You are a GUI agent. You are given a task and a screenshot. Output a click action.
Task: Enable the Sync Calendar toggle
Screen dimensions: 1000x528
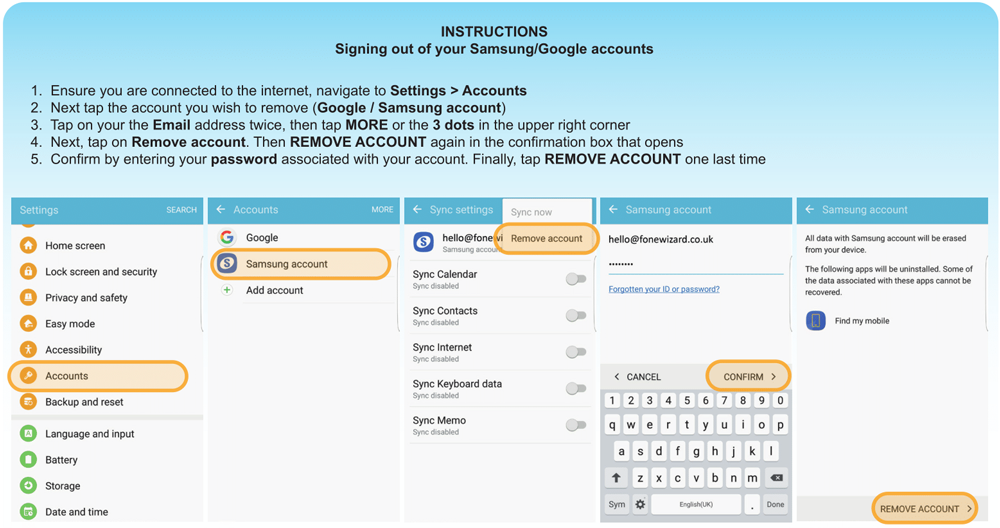[x=576, y=279]
